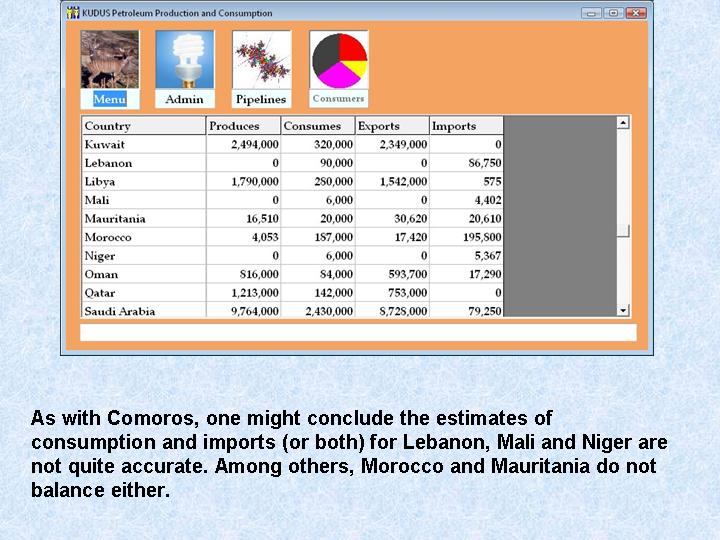Click the KUDUS app title bar icon

73,13
